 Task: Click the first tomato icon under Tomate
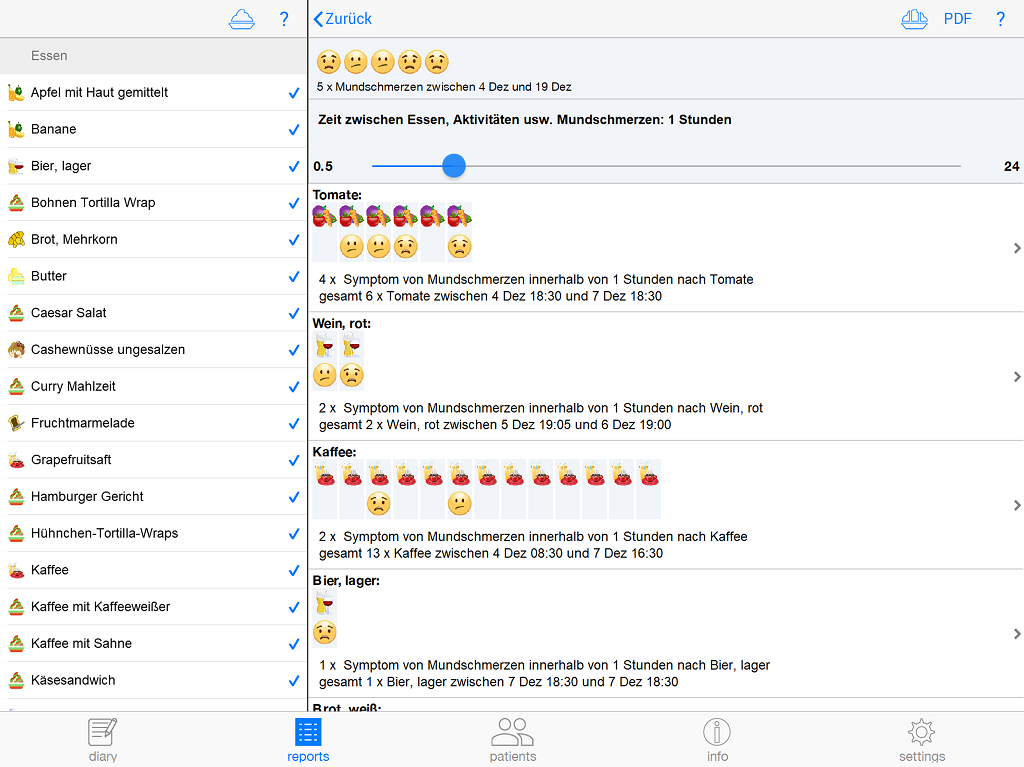325,216
